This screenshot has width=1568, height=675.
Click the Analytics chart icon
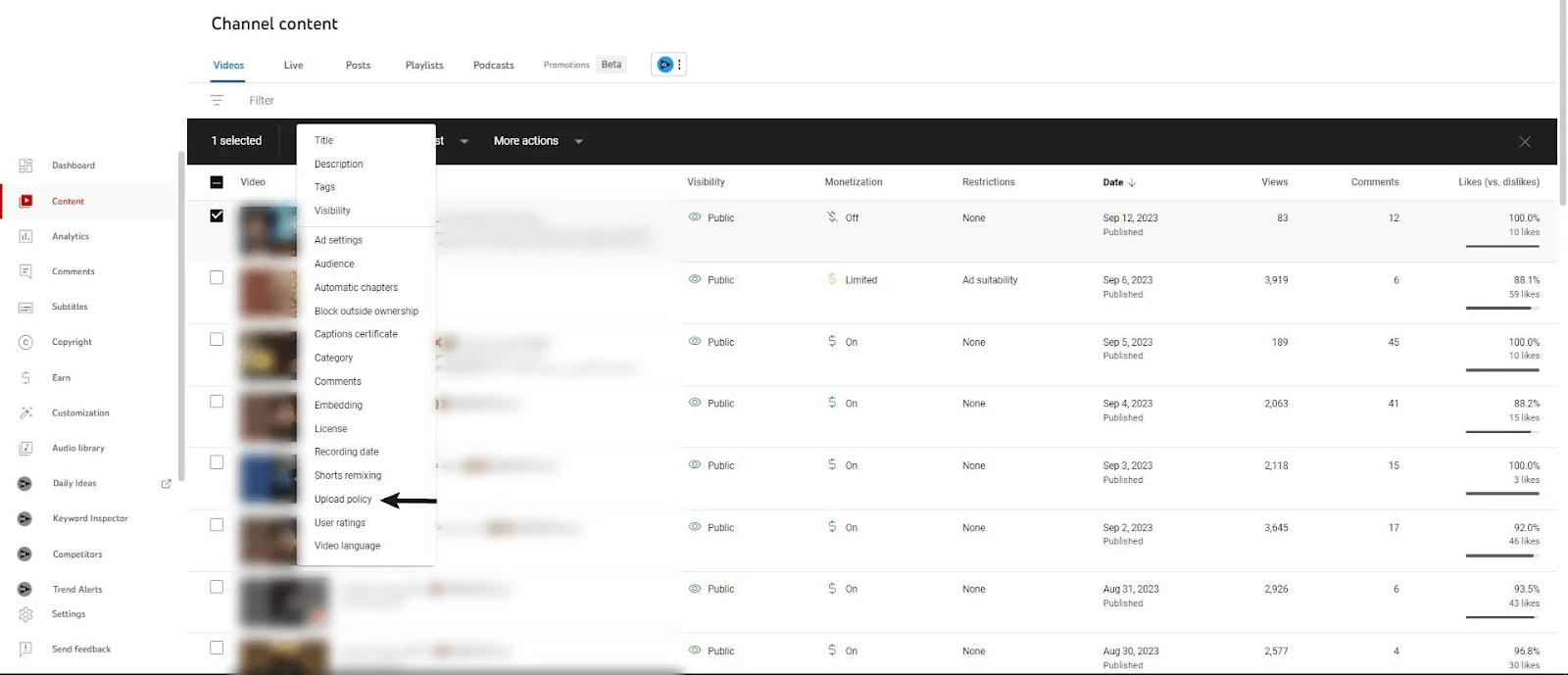(25, 236)
